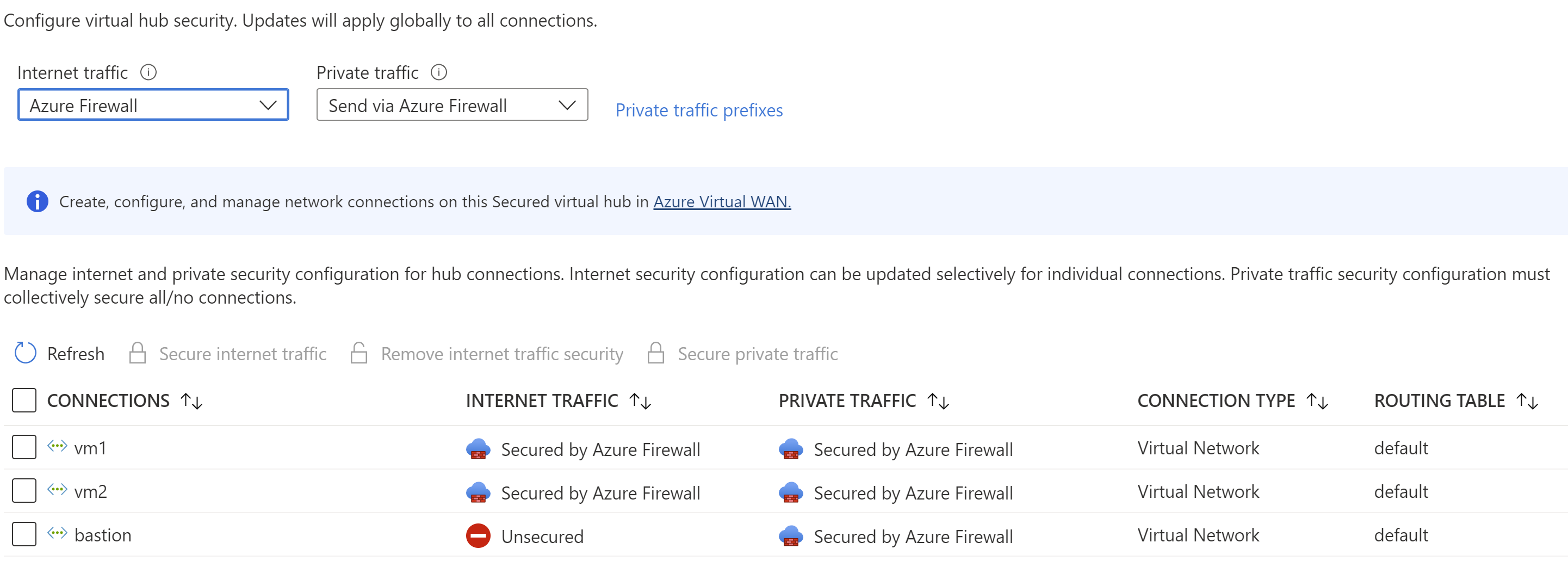
Task: Click the Private traffic info icon
Action: click(438, 72)
